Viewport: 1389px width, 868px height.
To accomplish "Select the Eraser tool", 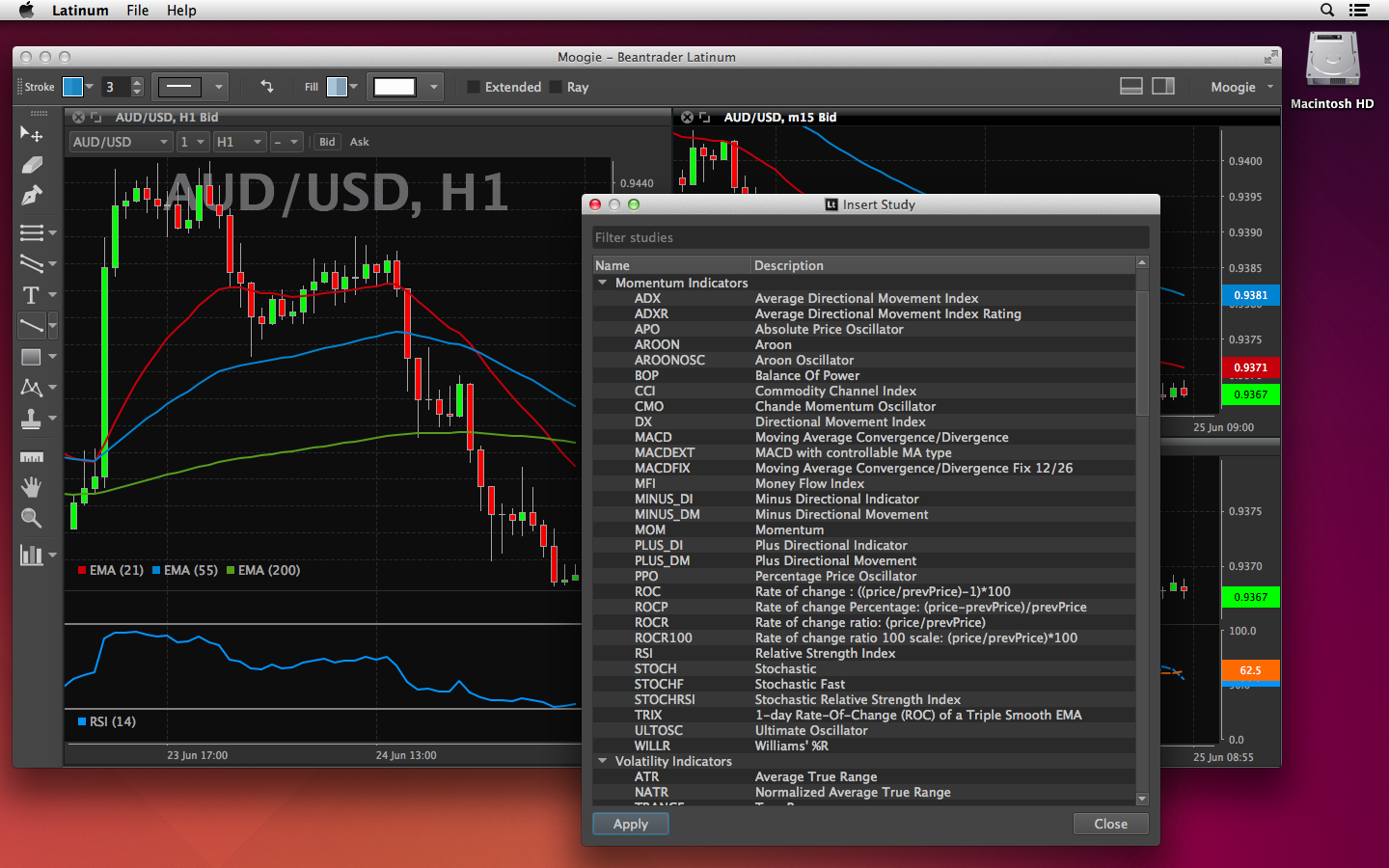I will pyautogui.click(x=32, y=165).
